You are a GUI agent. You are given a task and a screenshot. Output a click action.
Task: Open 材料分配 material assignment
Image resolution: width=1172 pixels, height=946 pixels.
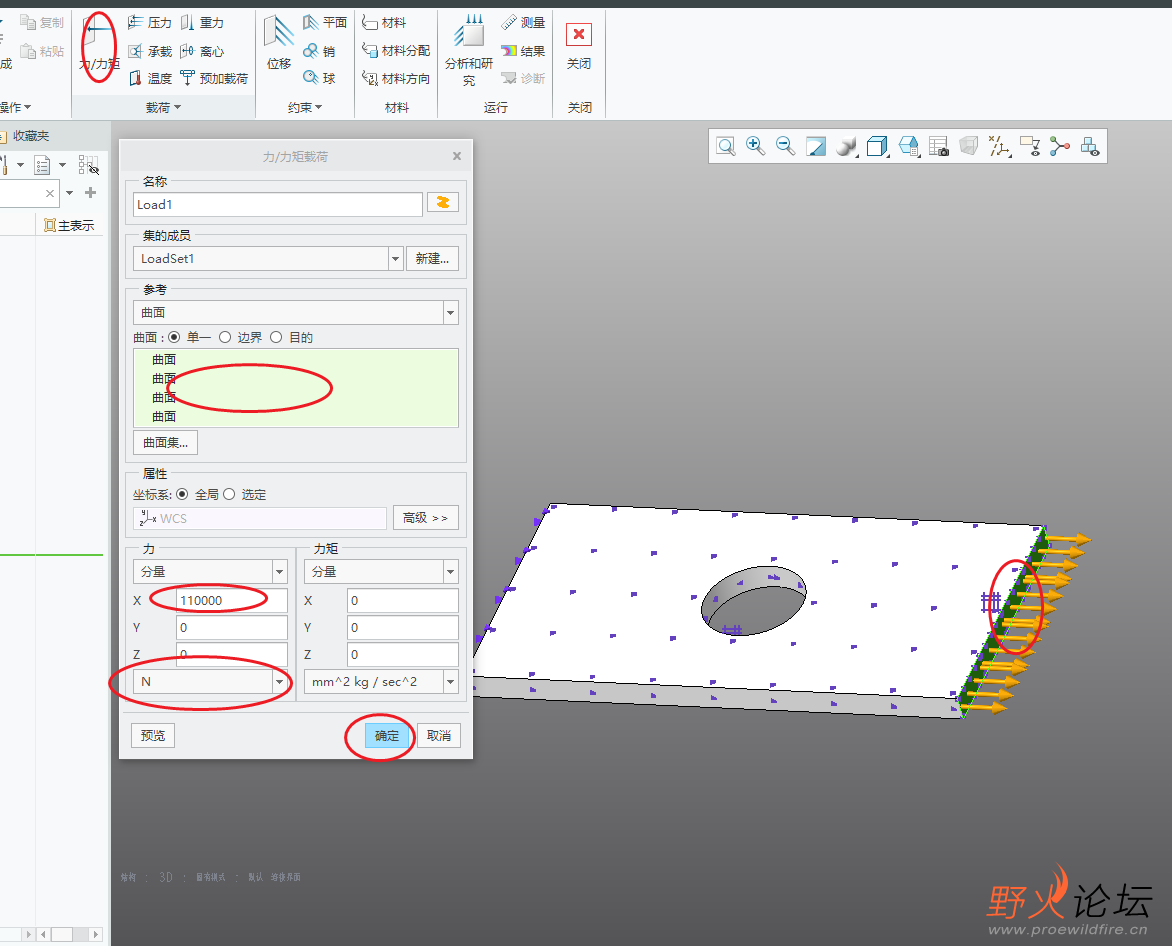tap(395, 51)
